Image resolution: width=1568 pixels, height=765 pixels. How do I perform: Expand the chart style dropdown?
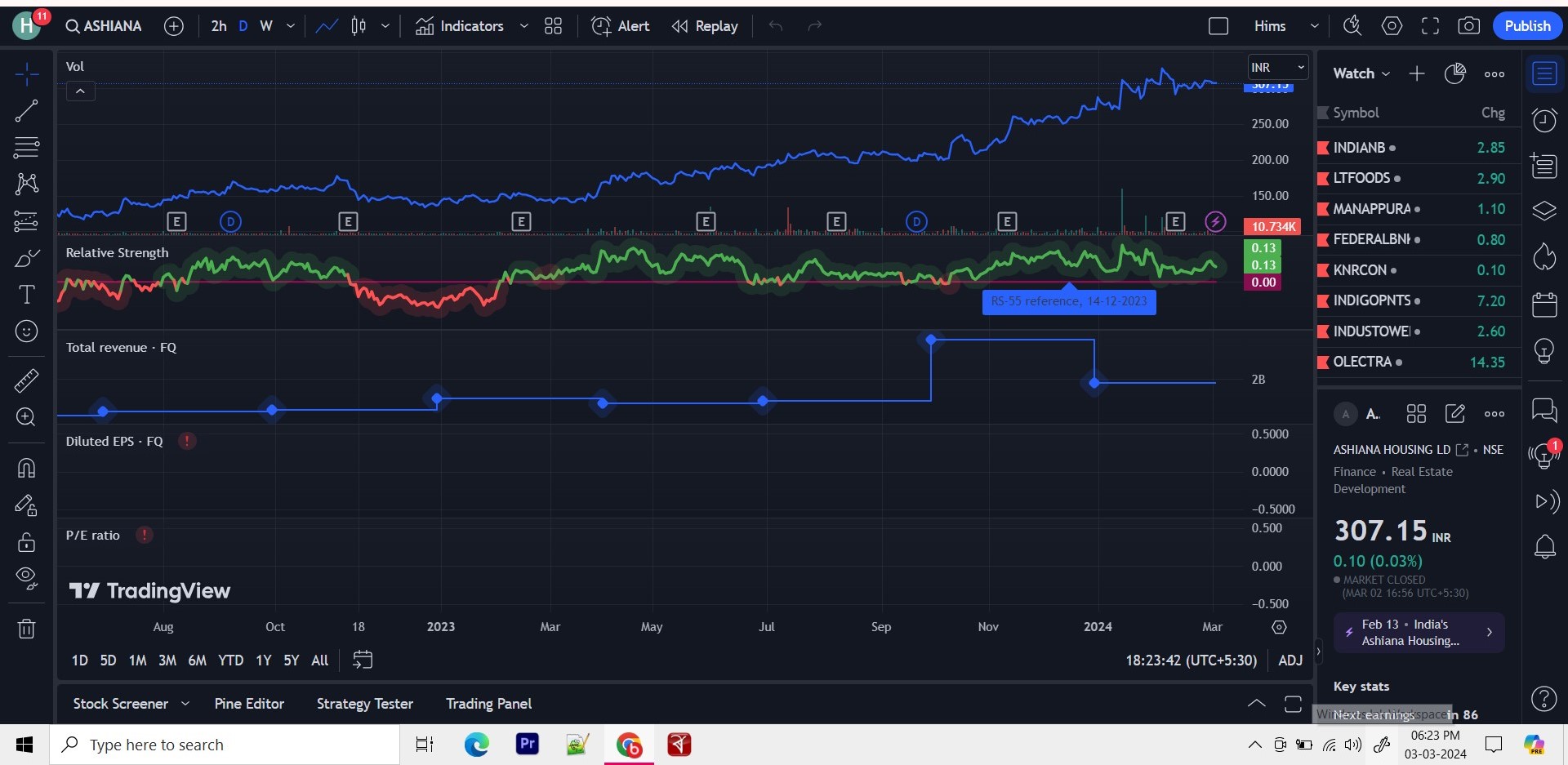pos(385,26)
